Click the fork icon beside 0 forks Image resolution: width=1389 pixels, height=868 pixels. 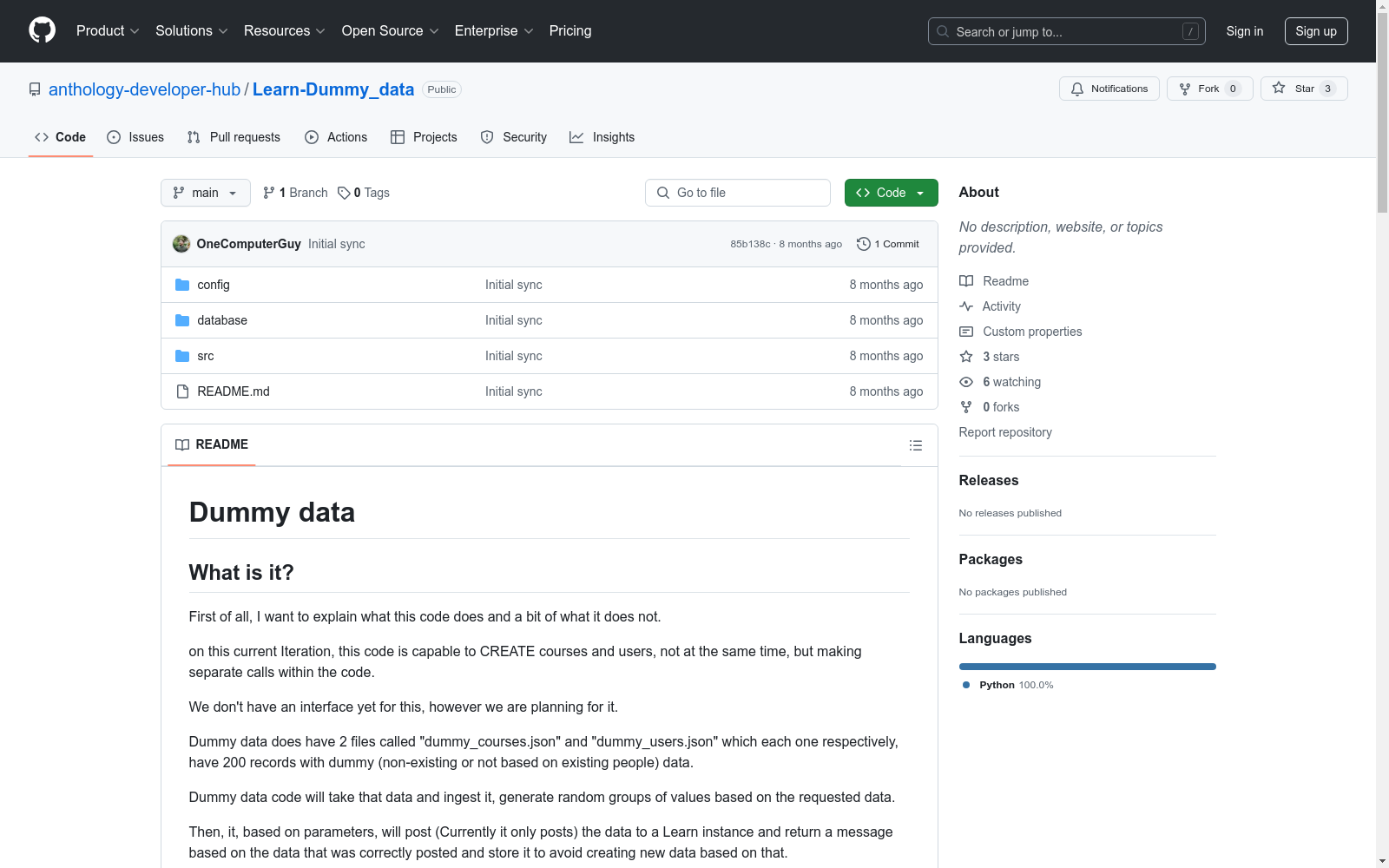[x=966, y=407]
